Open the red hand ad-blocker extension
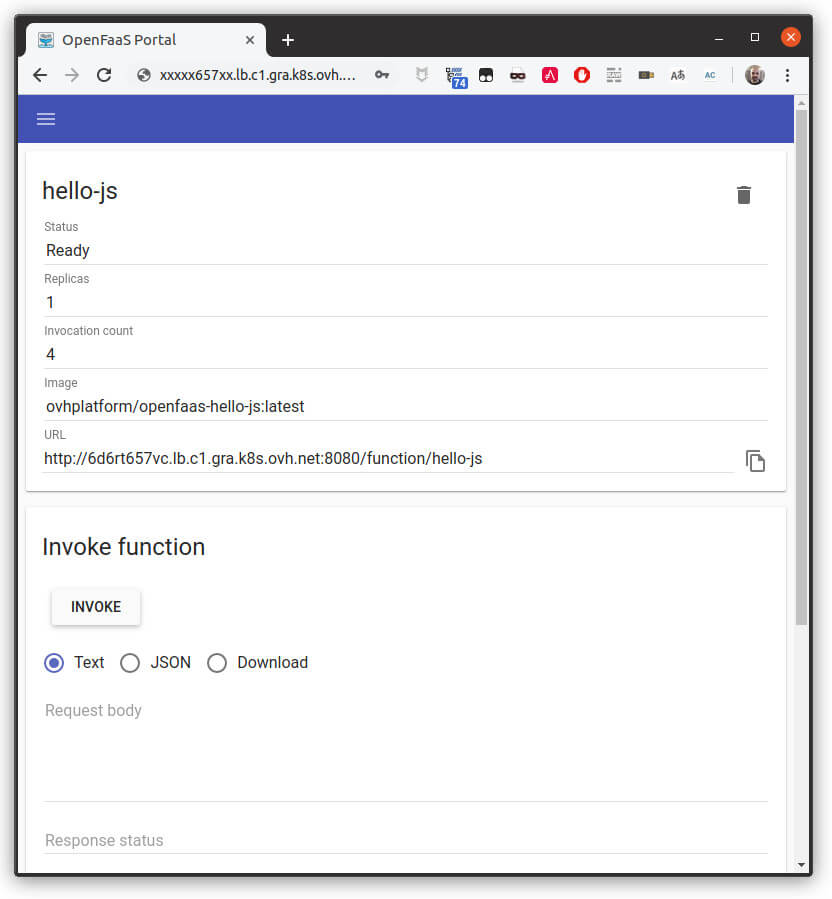Viewport: 832px width, 899px height. (x=582, y=75)
